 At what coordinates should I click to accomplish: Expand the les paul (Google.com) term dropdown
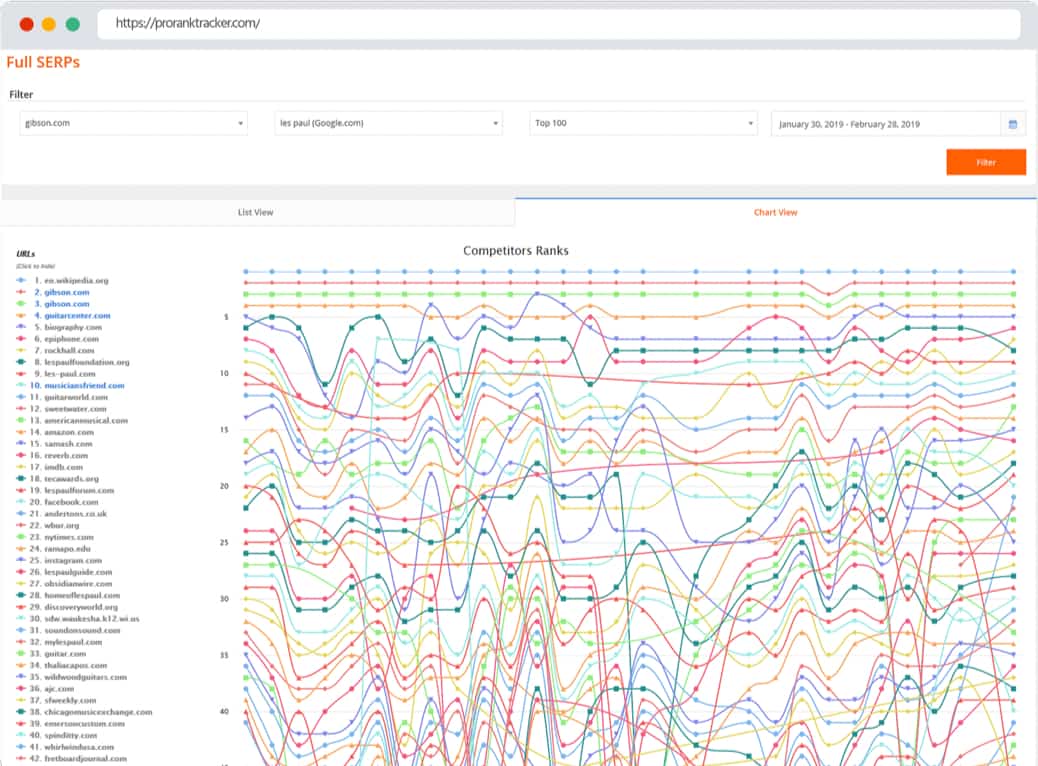[387, 124]
